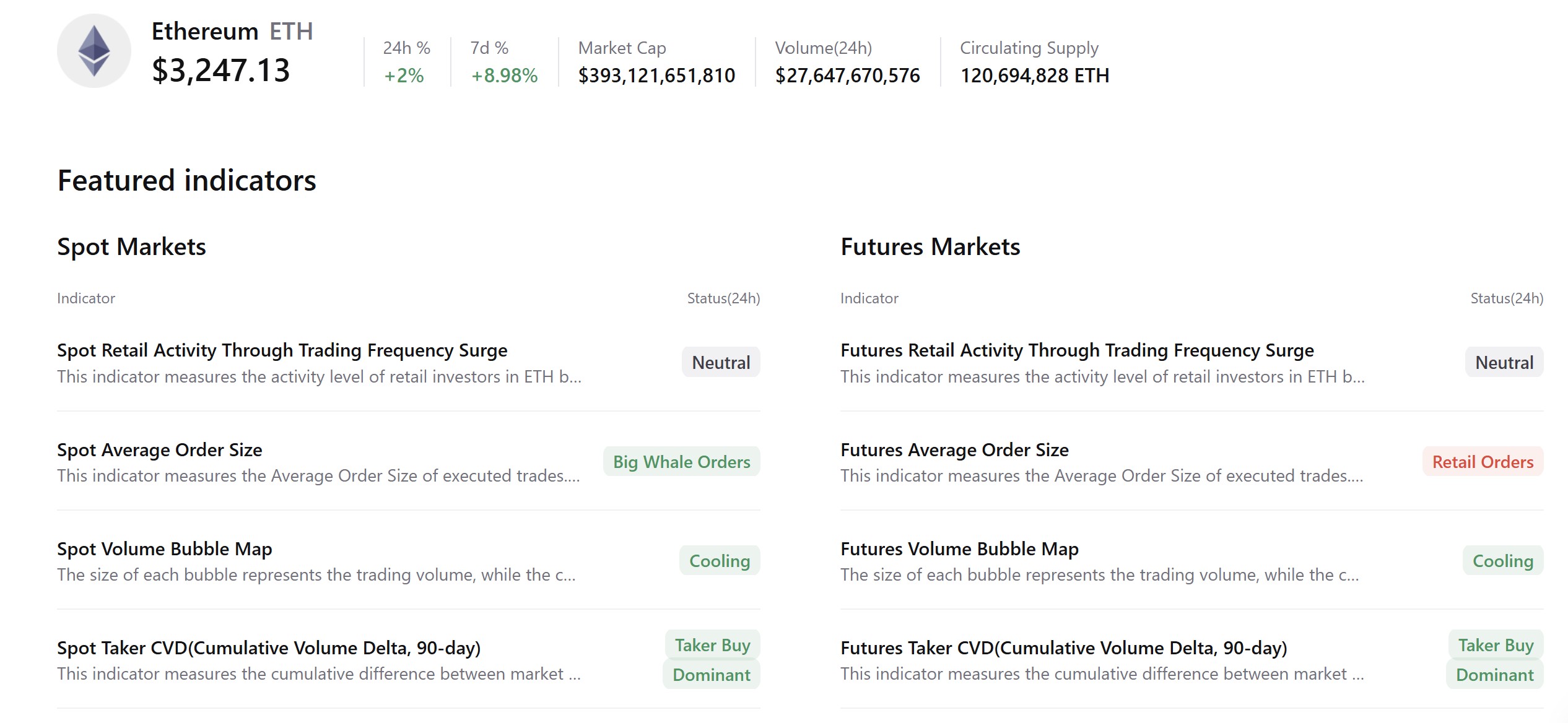Click the Futures Markets section heading
1568x723 pixels.
pyautogui.click(x=930, y=246)
